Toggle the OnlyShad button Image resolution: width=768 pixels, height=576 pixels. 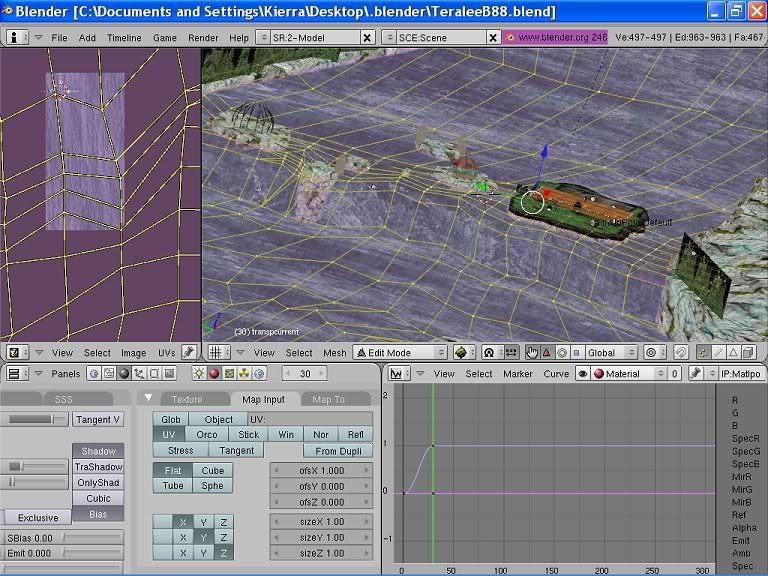[x=98, y=482]
